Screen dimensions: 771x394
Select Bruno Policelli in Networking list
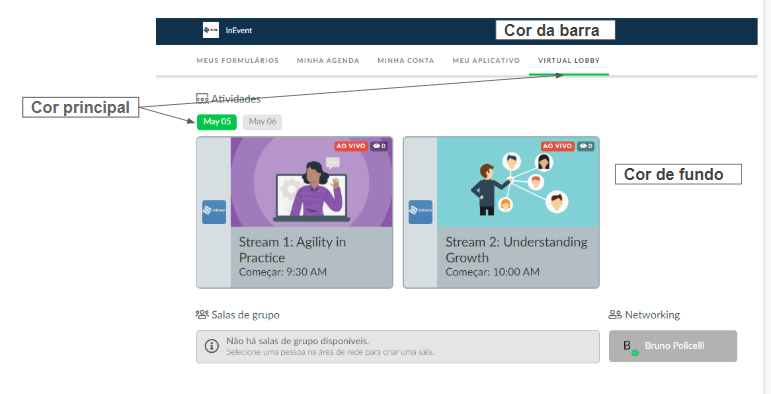pos(673,346)
